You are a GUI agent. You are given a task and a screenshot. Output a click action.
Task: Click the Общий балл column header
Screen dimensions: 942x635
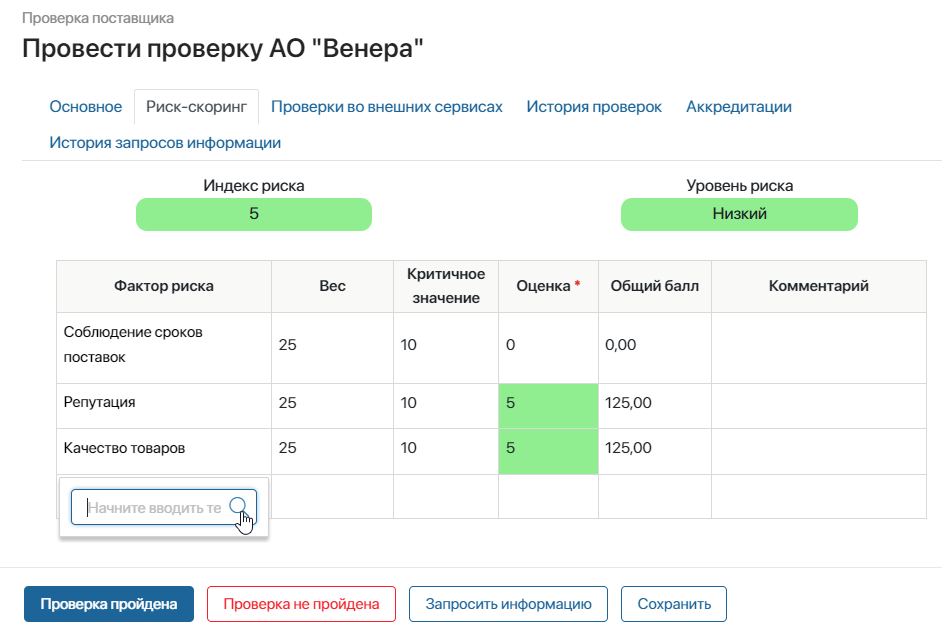tap(654, 286)
